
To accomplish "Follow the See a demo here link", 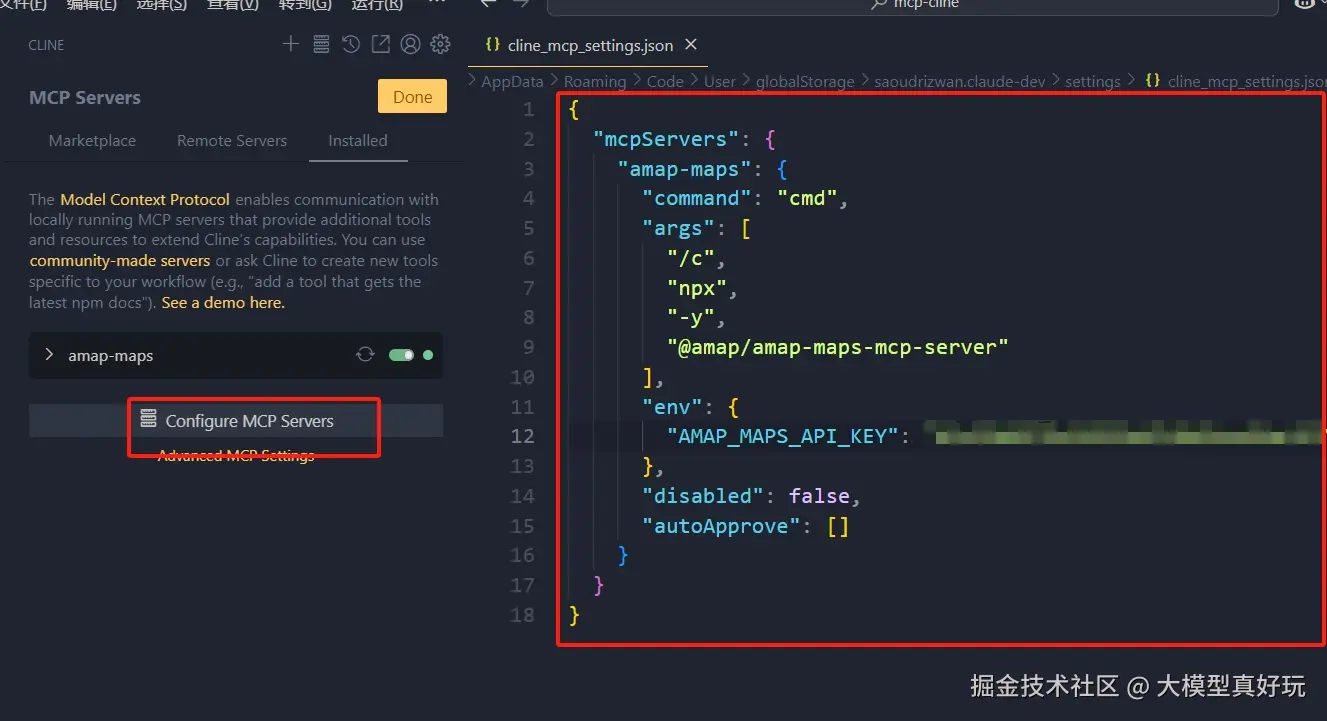I will click(x=223, y=302).
